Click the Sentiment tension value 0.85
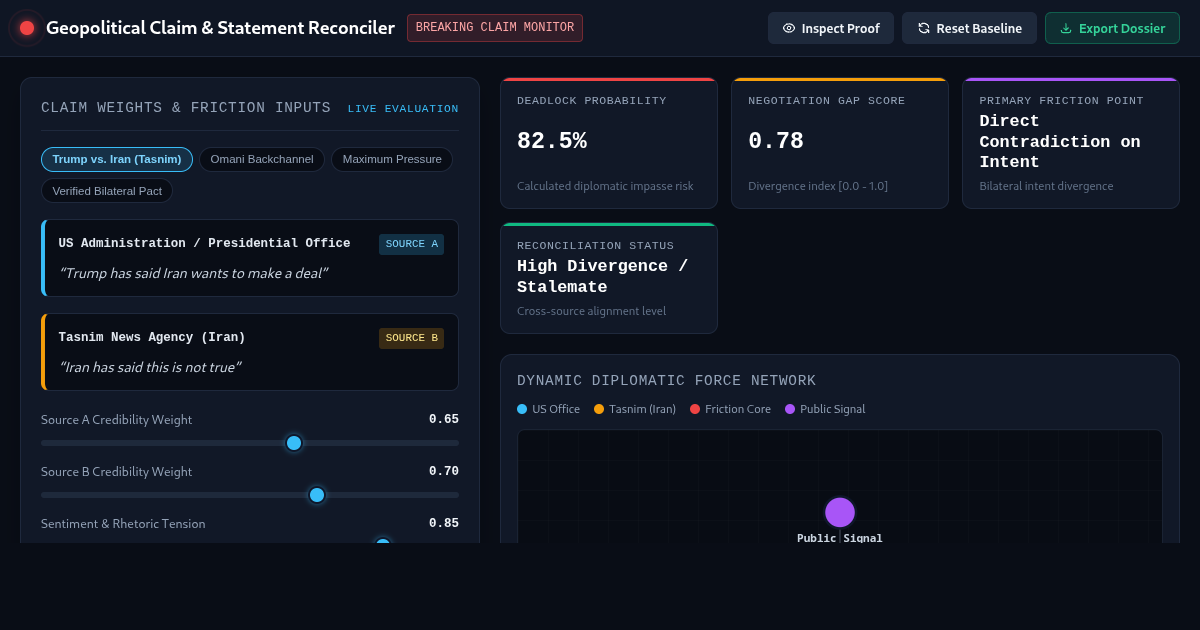 (444, 524)
